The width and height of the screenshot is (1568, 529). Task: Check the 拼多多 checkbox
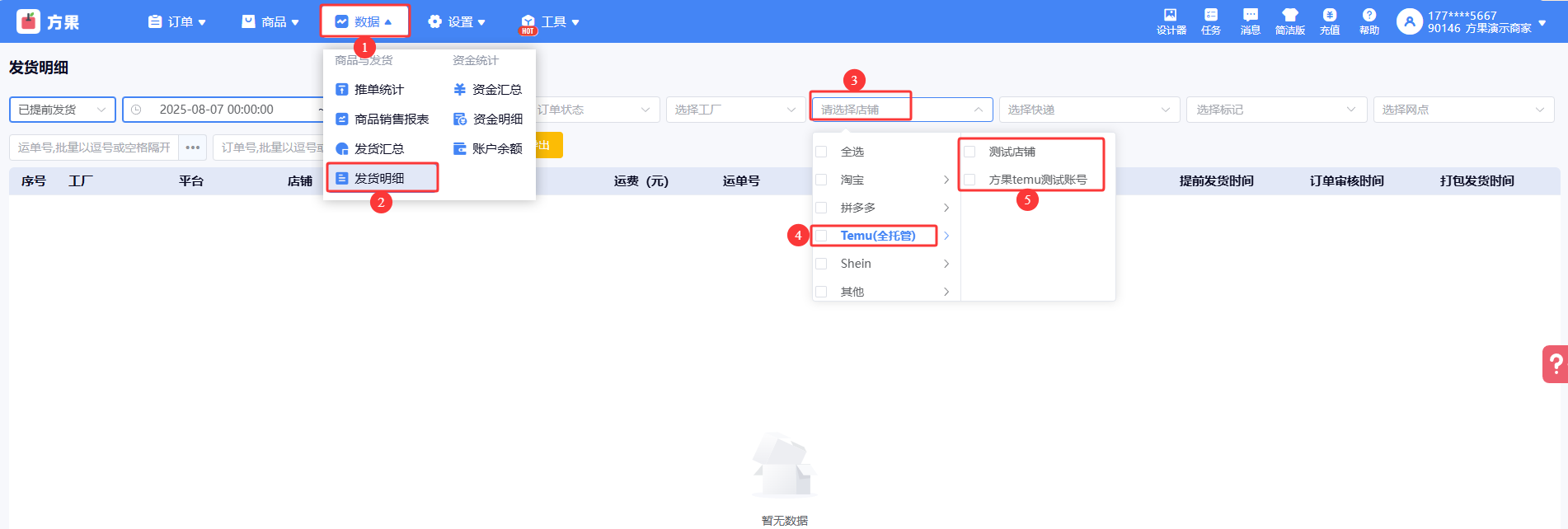click(x=821, y=208)
